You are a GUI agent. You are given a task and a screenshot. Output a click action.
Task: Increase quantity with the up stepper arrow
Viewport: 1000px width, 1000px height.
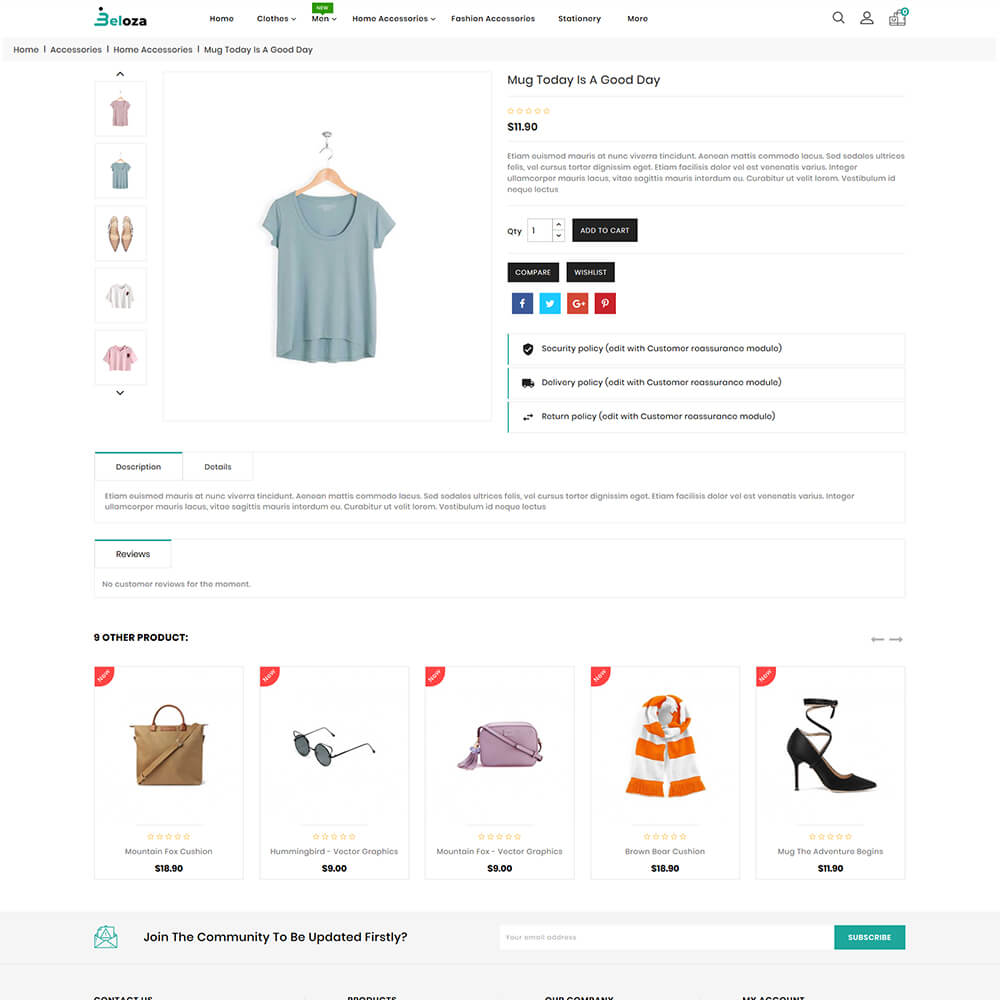[x=558, y=224]
